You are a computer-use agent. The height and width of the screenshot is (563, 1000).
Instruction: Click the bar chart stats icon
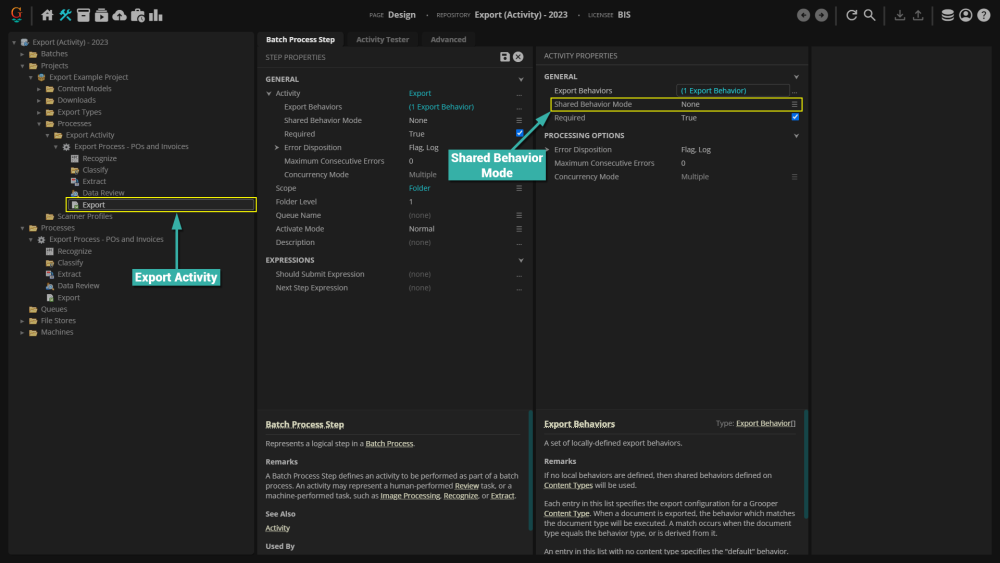tap(156, 15)
